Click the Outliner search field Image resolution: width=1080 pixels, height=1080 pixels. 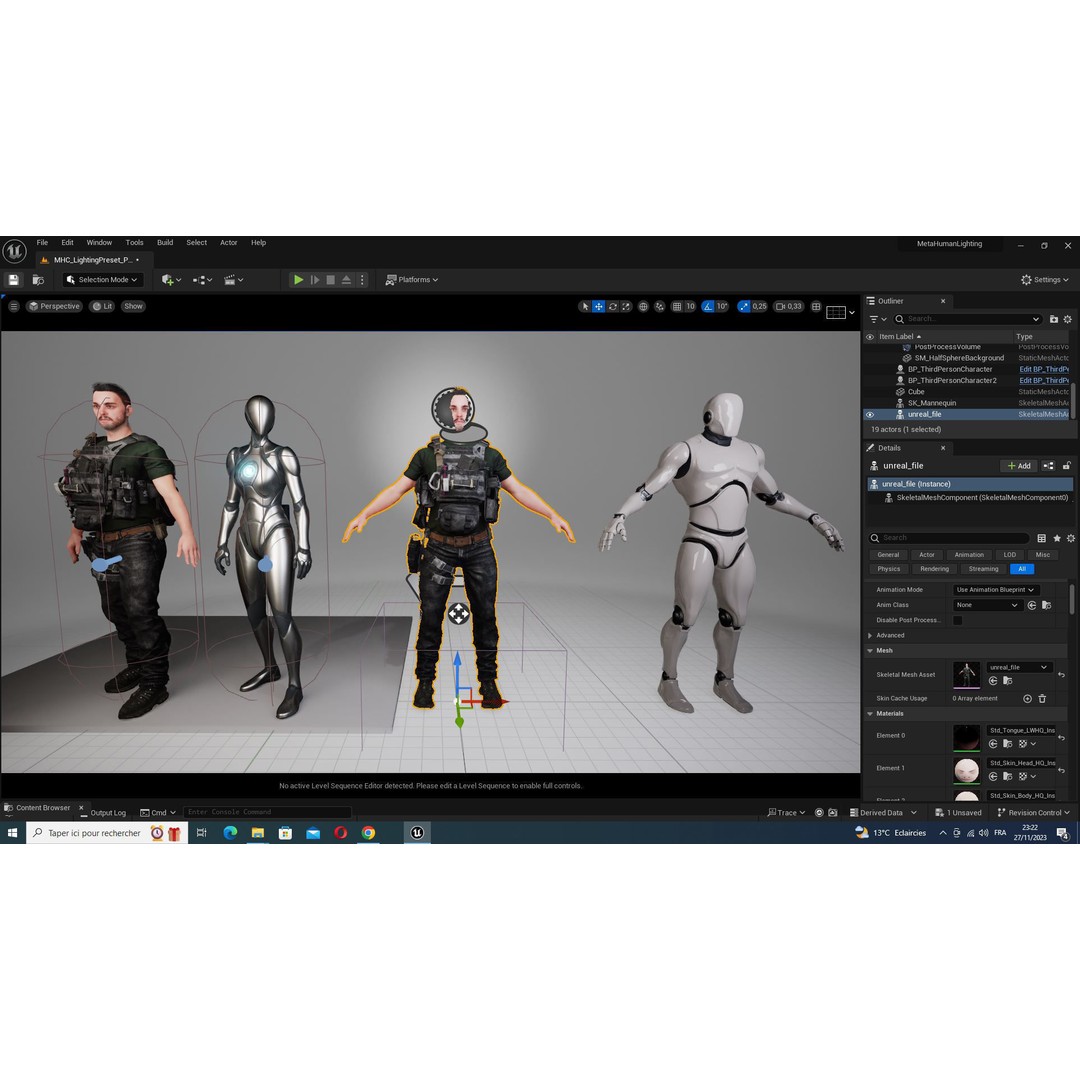(x=967, y=319)
